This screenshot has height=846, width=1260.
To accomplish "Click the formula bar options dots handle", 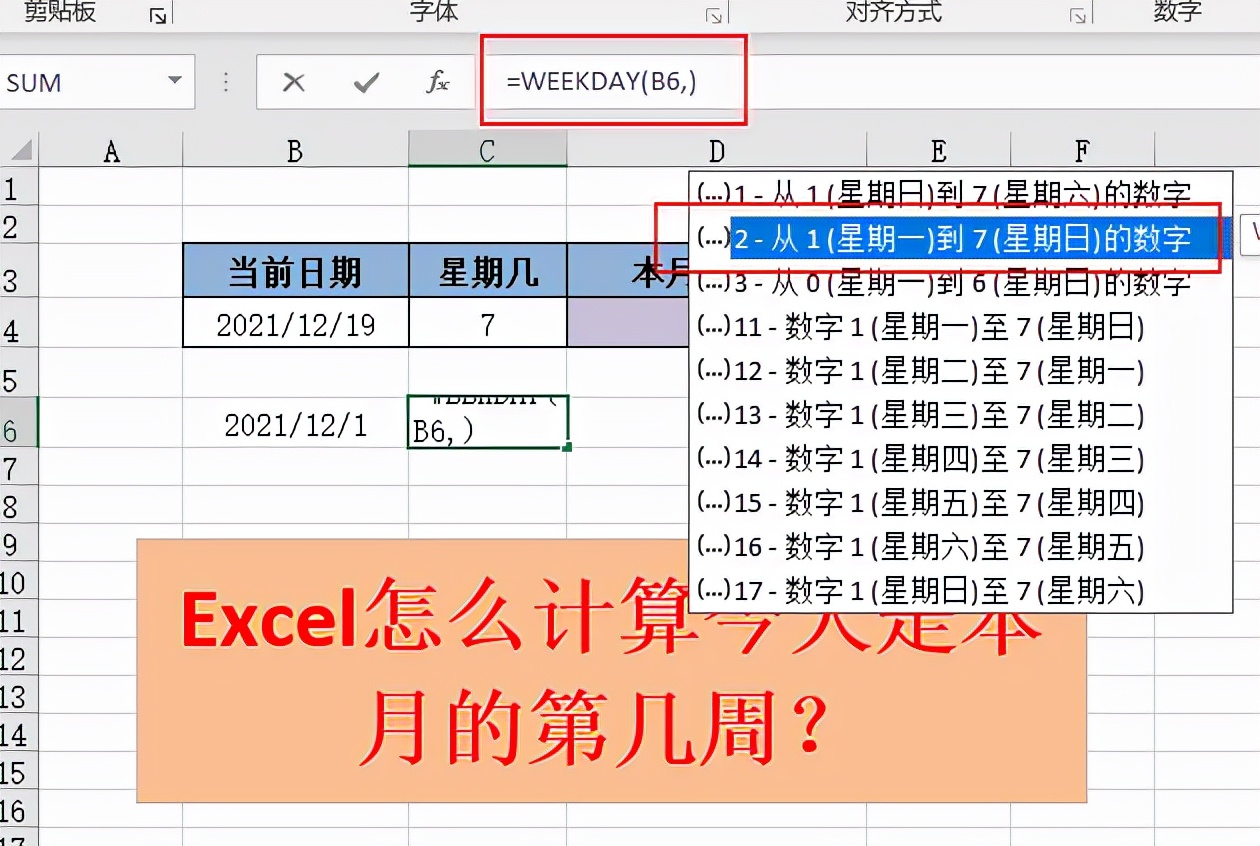I will pos(226,83).
